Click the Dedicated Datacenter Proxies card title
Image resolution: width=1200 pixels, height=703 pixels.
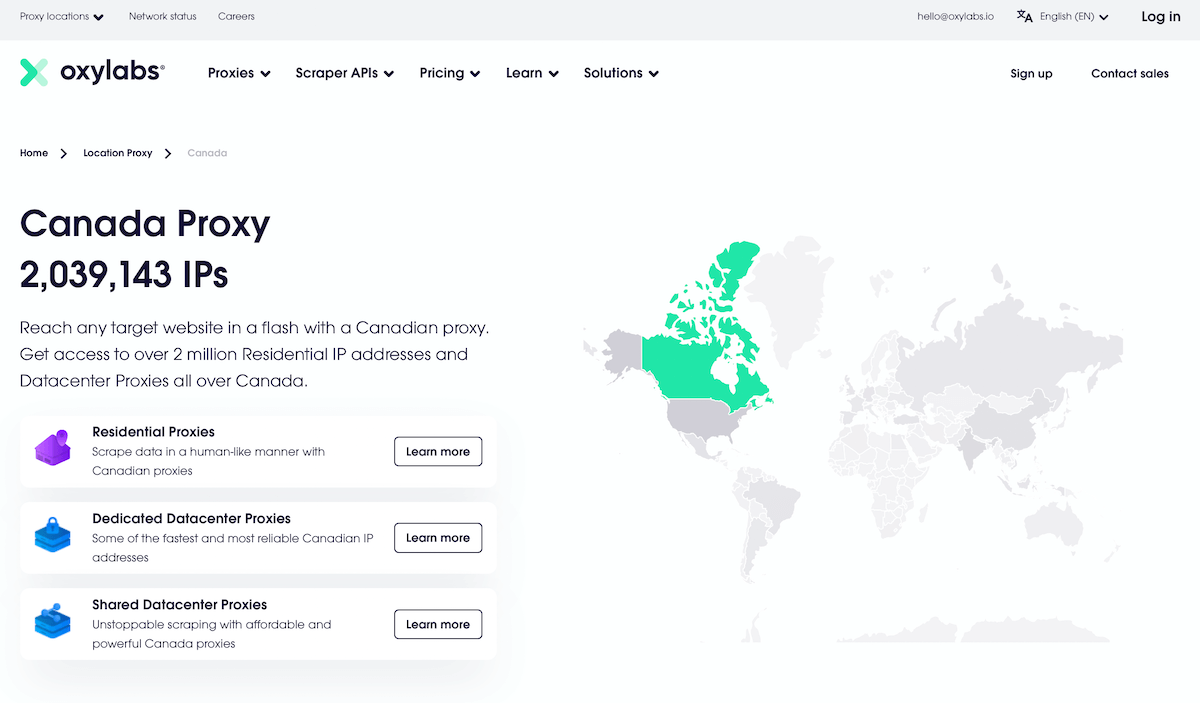(x=191, y=518)
